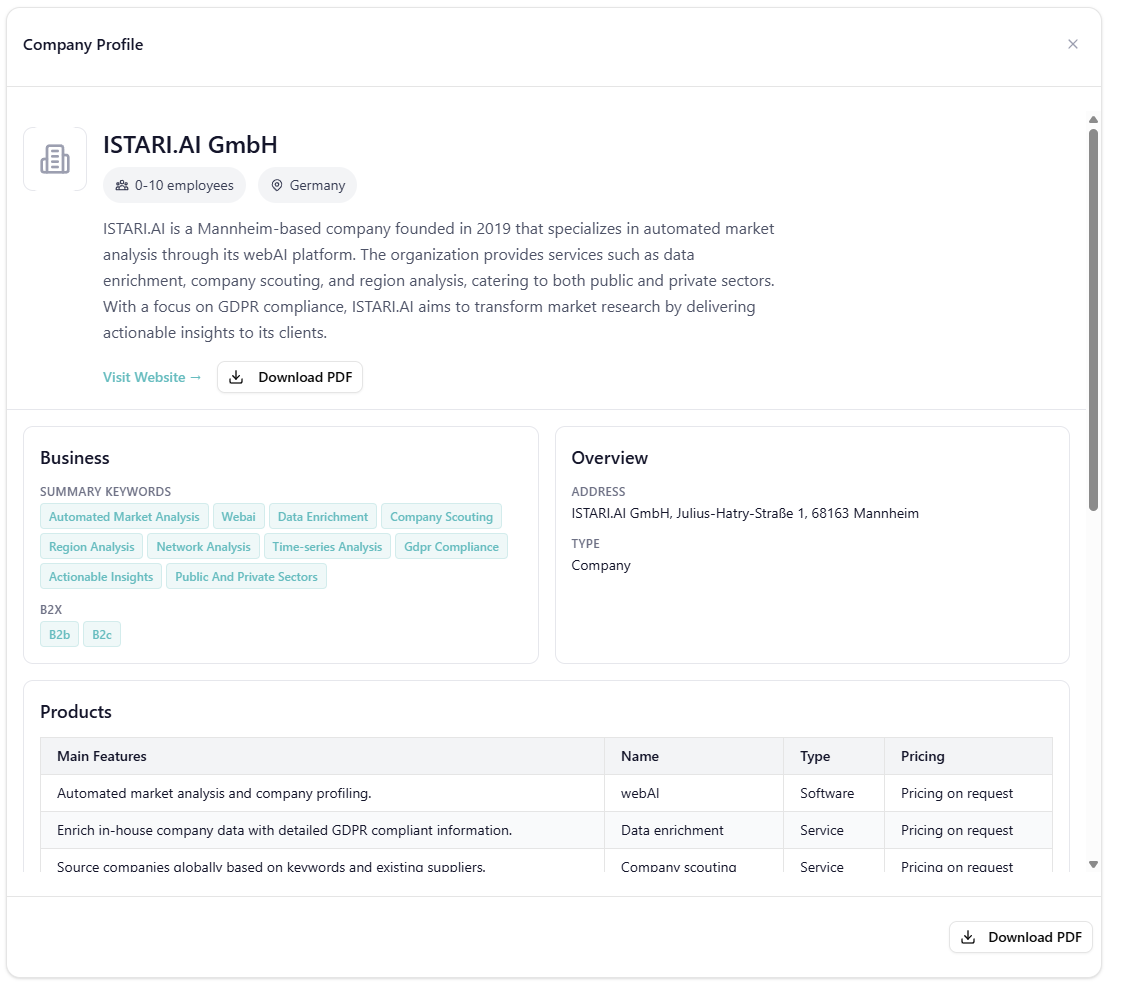Select the Gdpr Compliance keyword tag
This screenshot has width=1121, height=986.
click(x=451, y=547)
